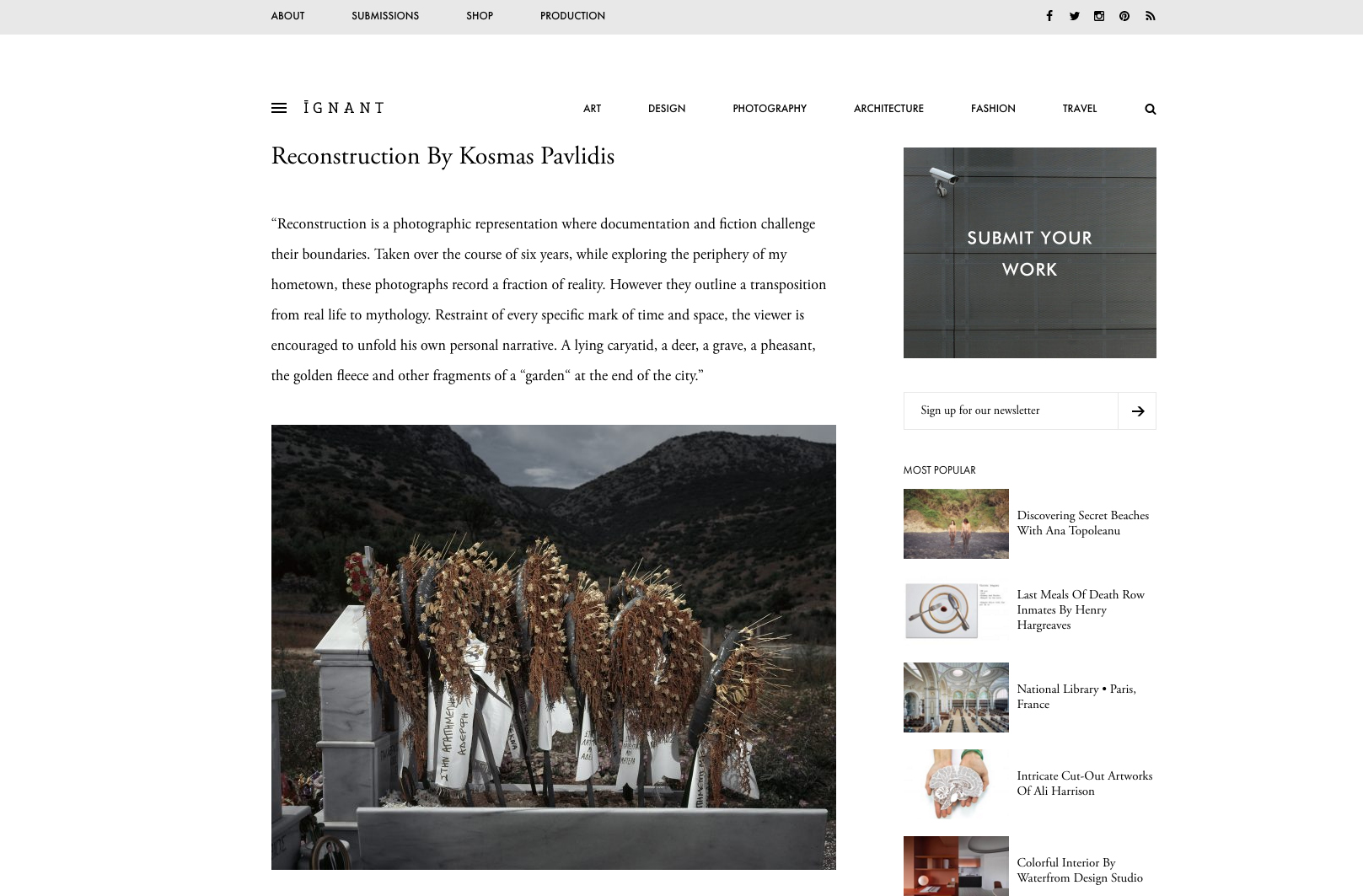Open the Twitter social icon
Viewport: 1363px width, 896px height.
click(1074, 16)
